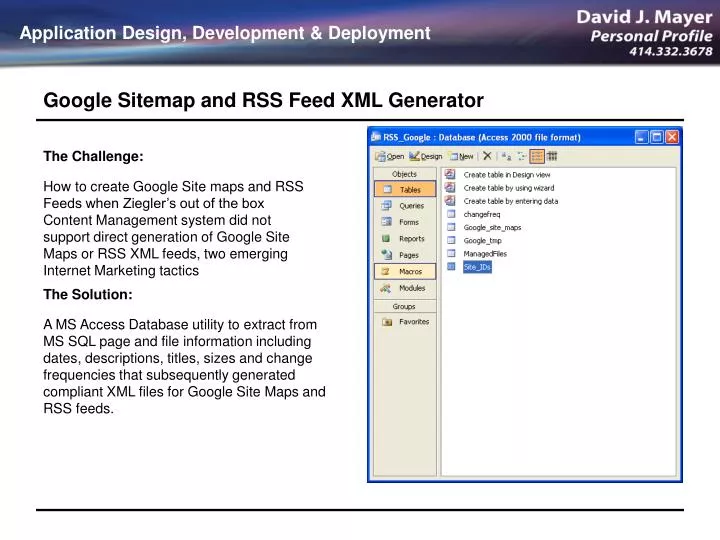Select the Macros object category
The width and height of the screenshot is (720, 540).
click(405, 271)
